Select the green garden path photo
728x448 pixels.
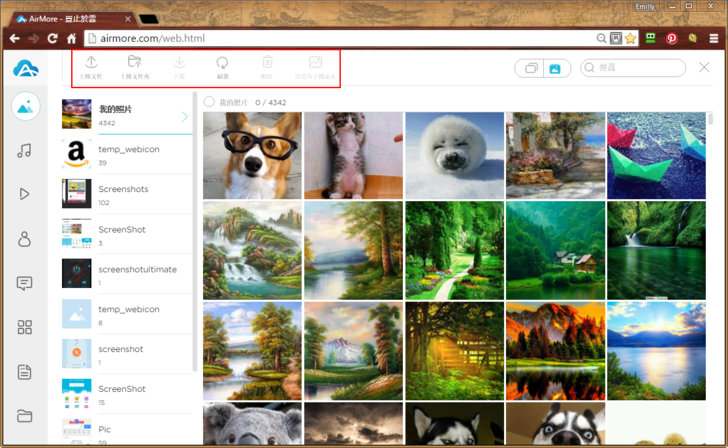455,250
